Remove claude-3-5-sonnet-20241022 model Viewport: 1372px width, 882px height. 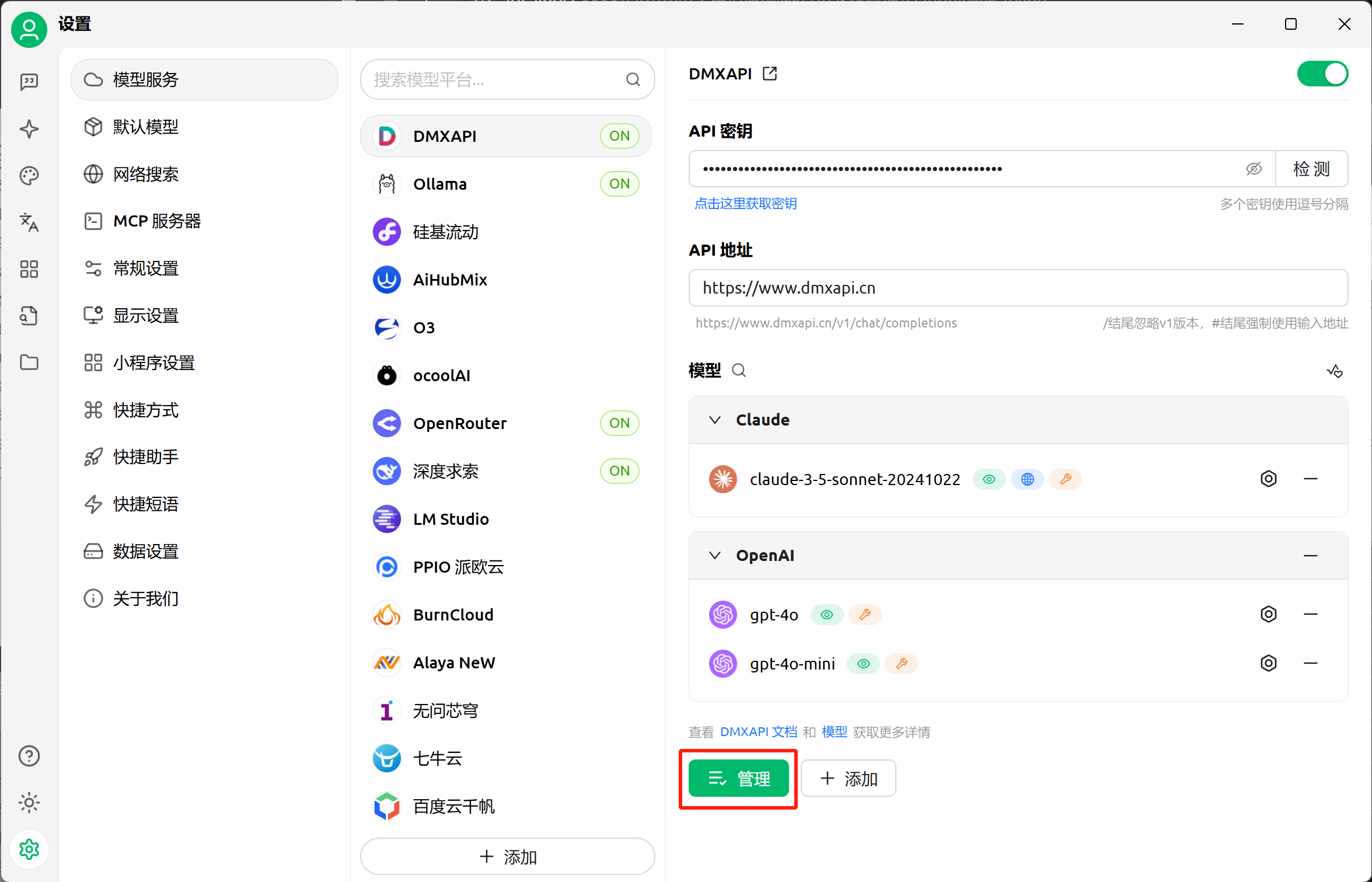pos(1311,479)
